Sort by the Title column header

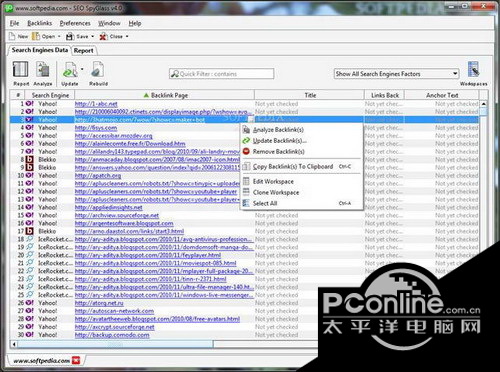click(x=310, y=95)
